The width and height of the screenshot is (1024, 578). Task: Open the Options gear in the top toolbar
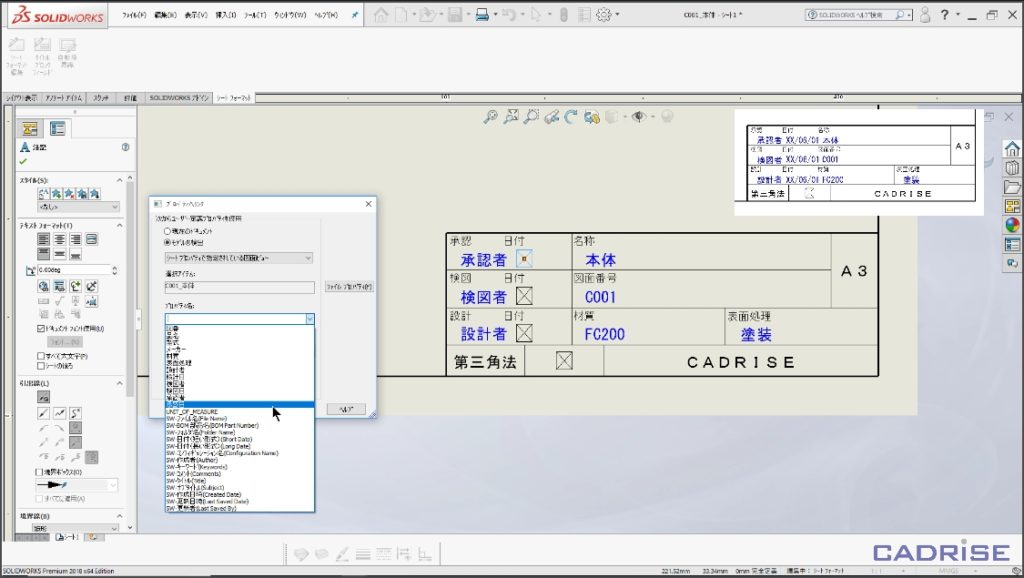(603, 16)
